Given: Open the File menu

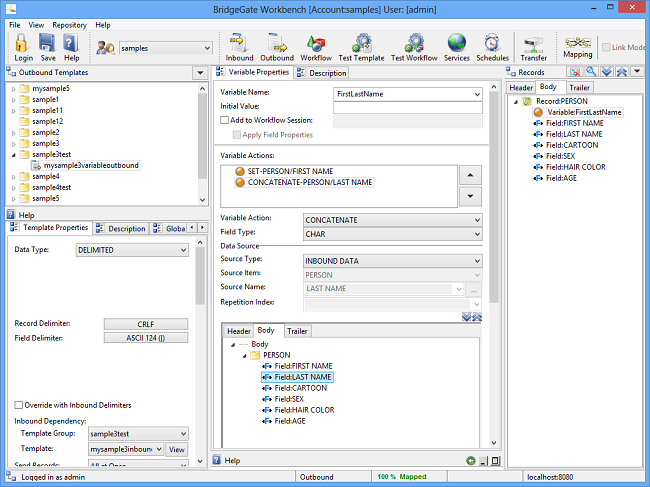Looking at the screenshot, I should [x=15, y=25].
